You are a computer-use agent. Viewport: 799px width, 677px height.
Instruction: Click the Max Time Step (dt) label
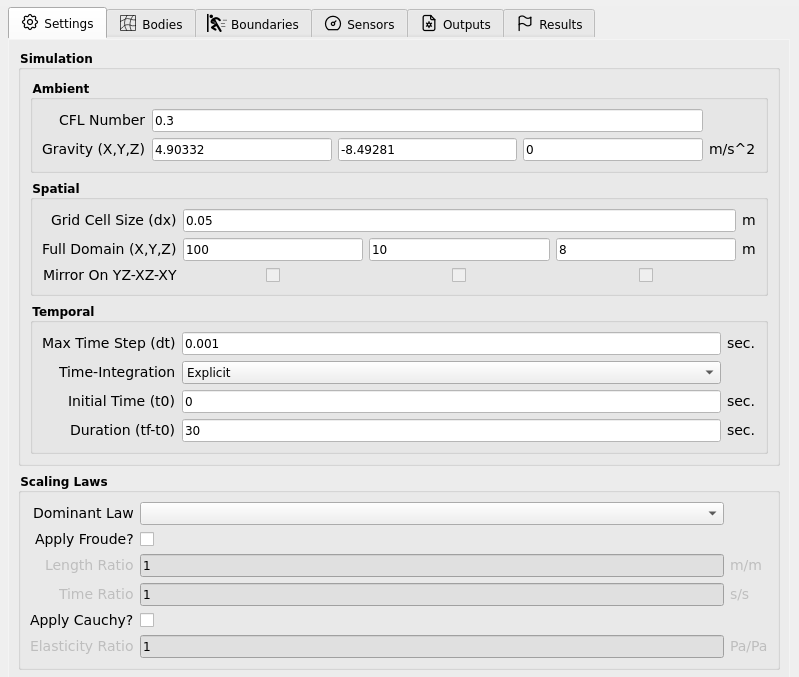[109, 343]
